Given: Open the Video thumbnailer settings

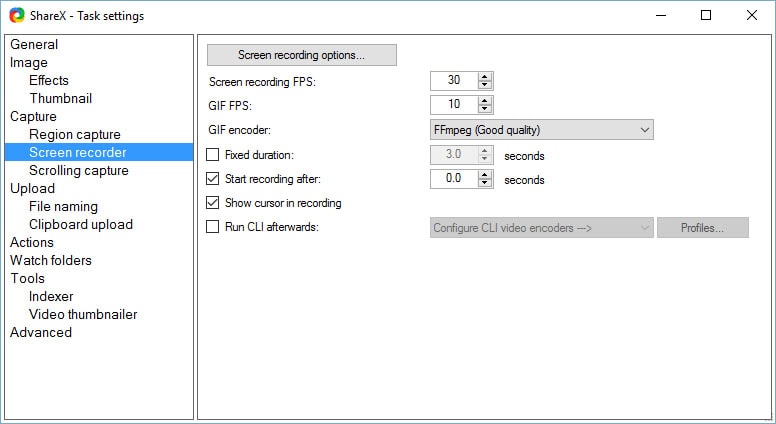Looking at the screenshot, I should [x=83, y=314].
